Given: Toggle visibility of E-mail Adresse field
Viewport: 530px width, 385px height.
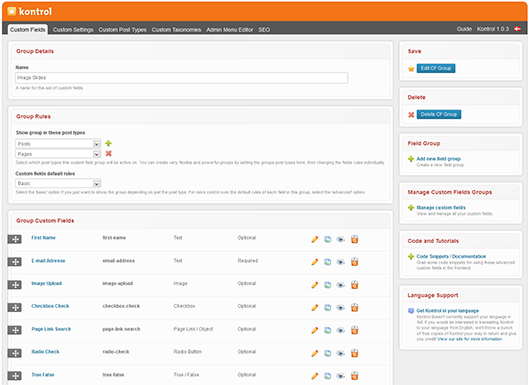Looking at the screenshot, I should [x=341, y=262].
